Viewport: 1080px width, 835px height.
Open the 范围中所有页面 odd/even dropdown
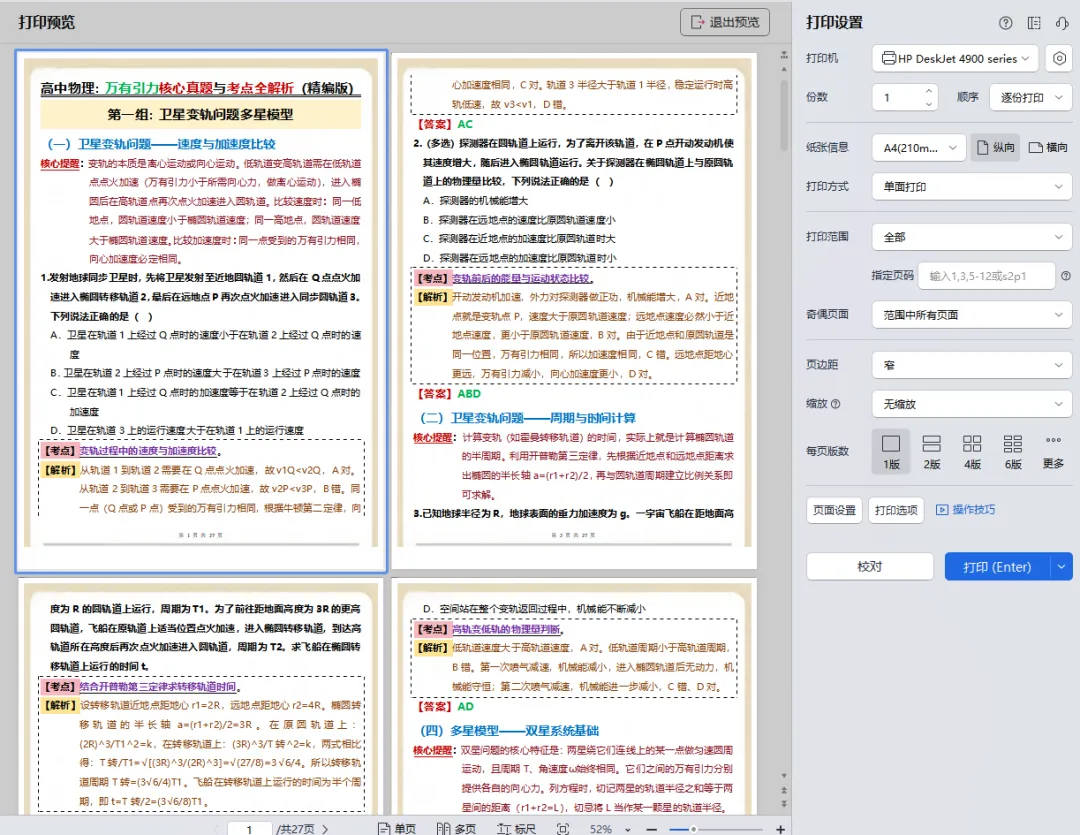coord(972,315)
